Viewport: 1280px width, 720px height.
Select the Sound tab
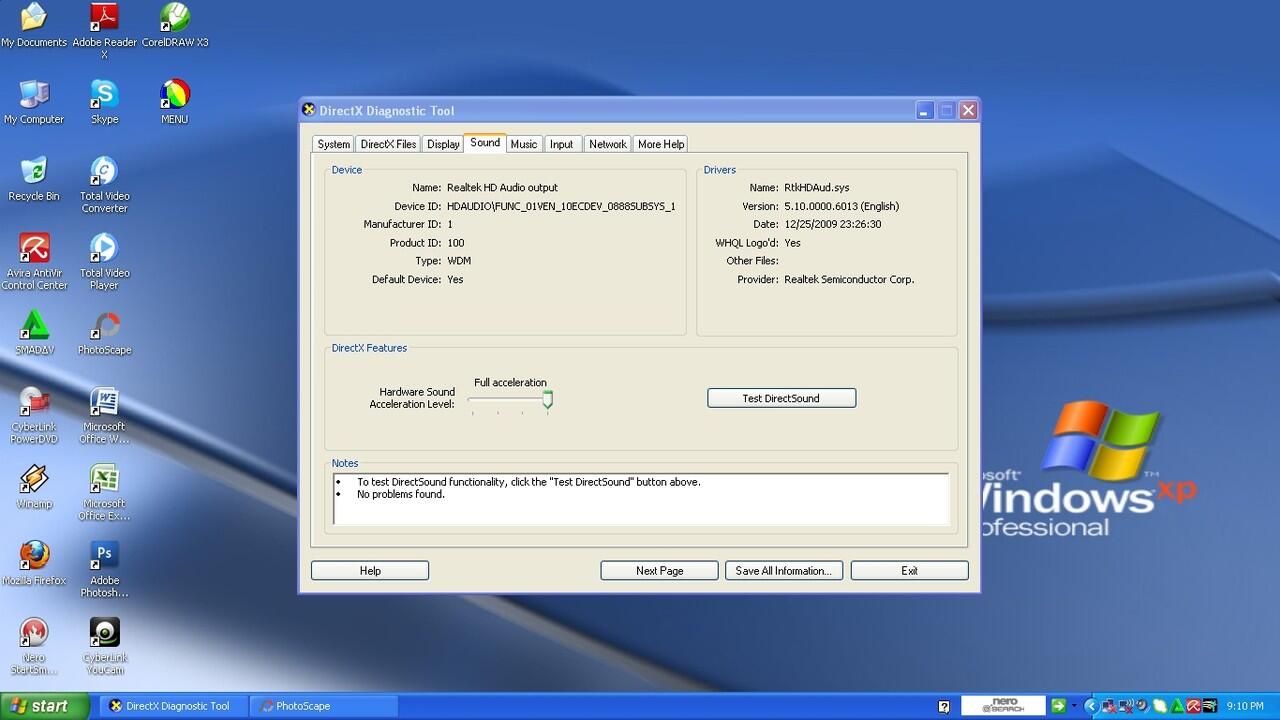pos(485,143)
